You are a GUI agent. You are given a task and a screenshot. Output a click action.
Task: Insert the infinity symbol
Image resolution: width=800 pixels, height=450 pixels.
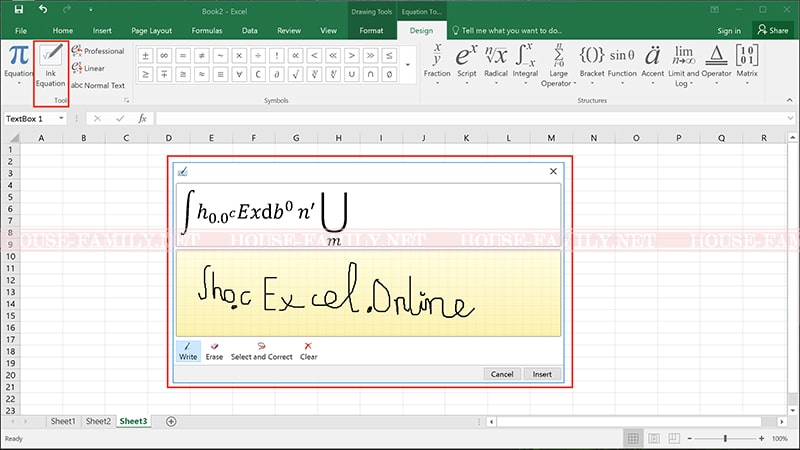point(164,56)
